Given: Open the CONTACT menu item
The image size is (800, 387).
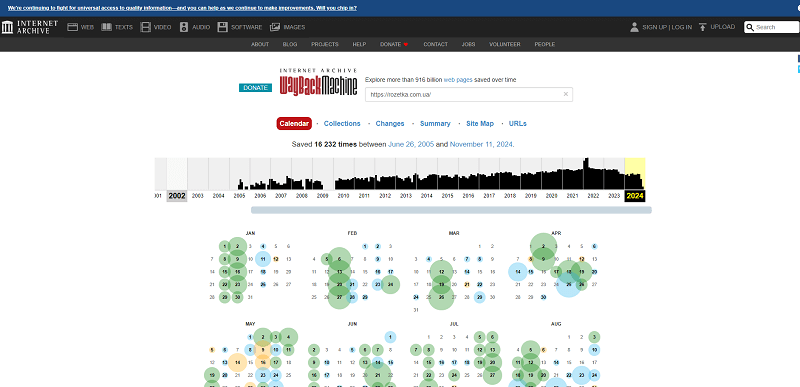Looking at the screenshot, I should [435, 44].
